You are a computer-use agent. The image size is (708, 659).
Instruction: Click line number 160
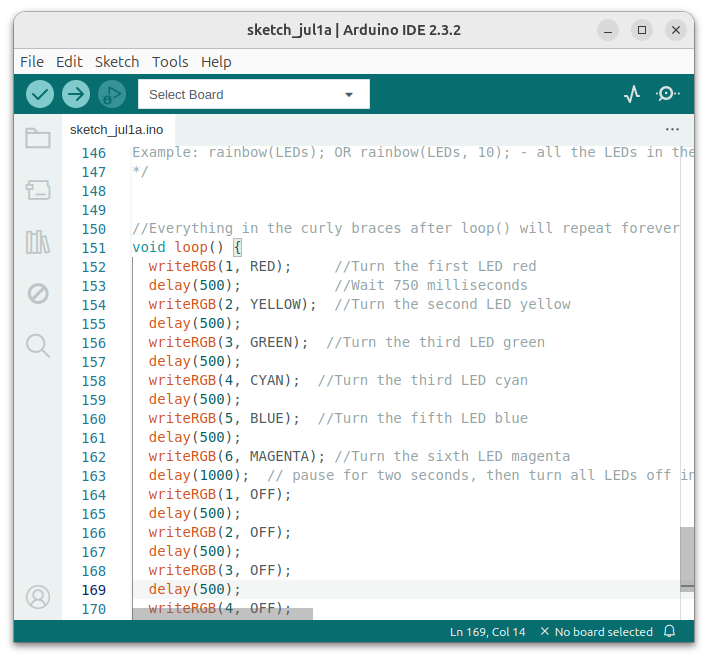coord(93,419)
